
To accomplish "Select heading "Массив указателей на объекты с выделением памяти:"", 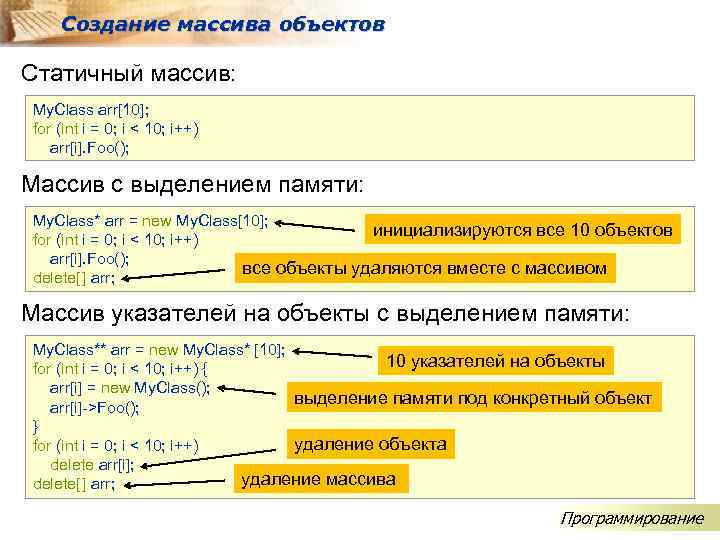I will 326,314.
